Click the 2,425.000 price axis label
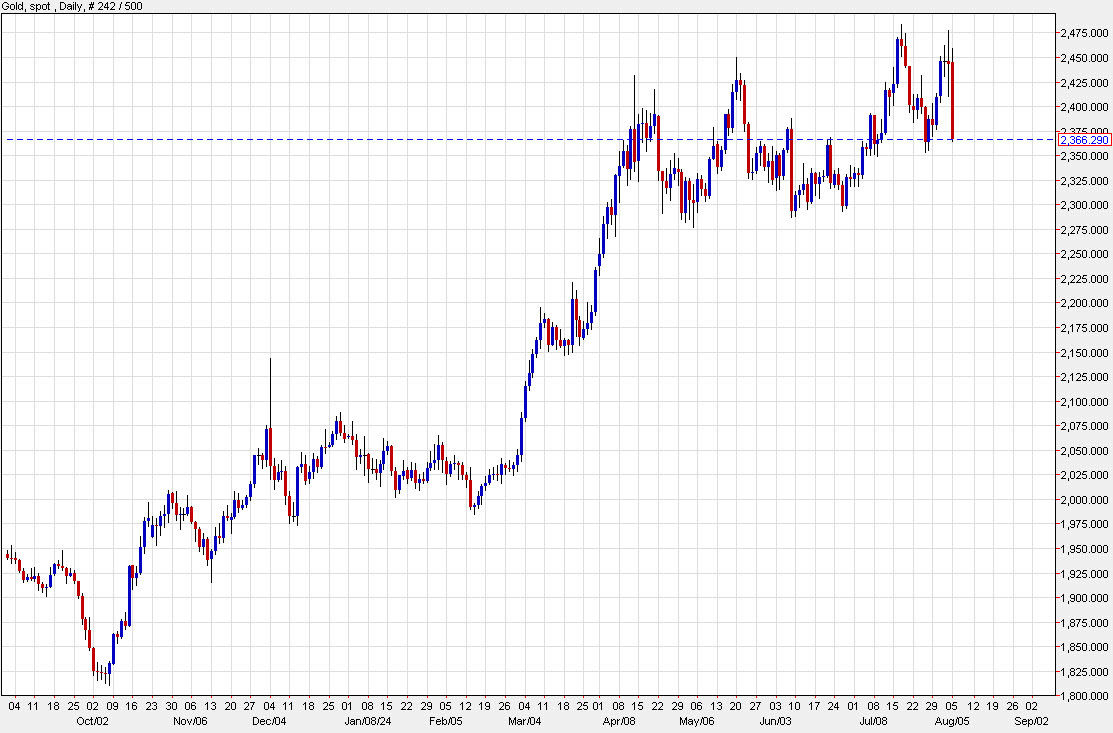Viewport: 1113px width, 733px height. tap(1084, 83)
